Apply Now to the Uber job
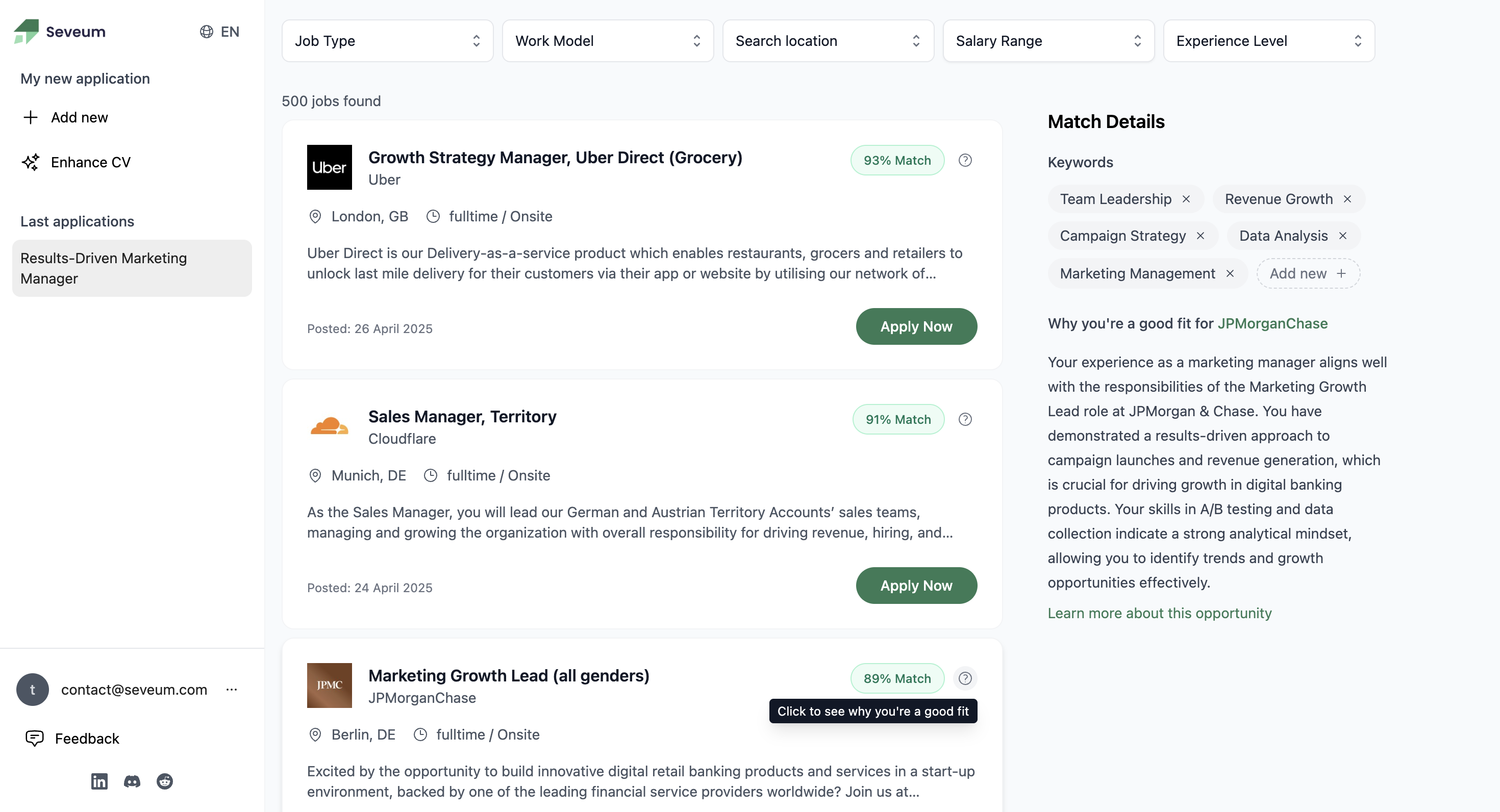Viewport: 1500px width, 812px height. click(x=916, y=326)
